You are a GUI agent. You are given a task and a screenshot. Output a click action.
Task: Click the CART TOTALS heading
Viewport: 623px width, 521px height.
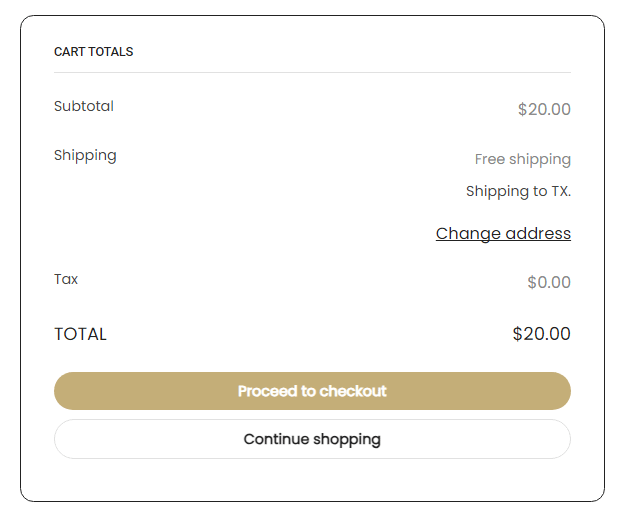pos(93,52)
